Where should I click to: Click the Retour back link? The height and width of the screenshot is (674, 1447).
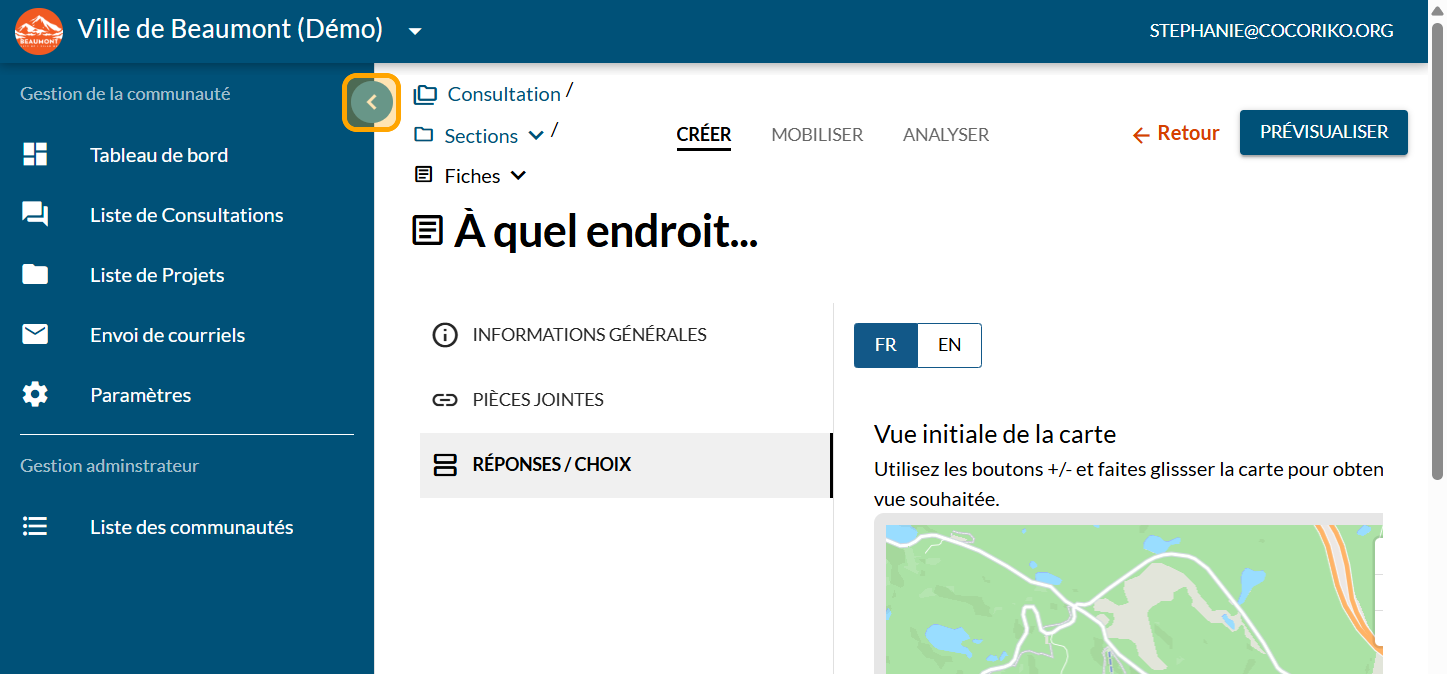(1175, 134)
